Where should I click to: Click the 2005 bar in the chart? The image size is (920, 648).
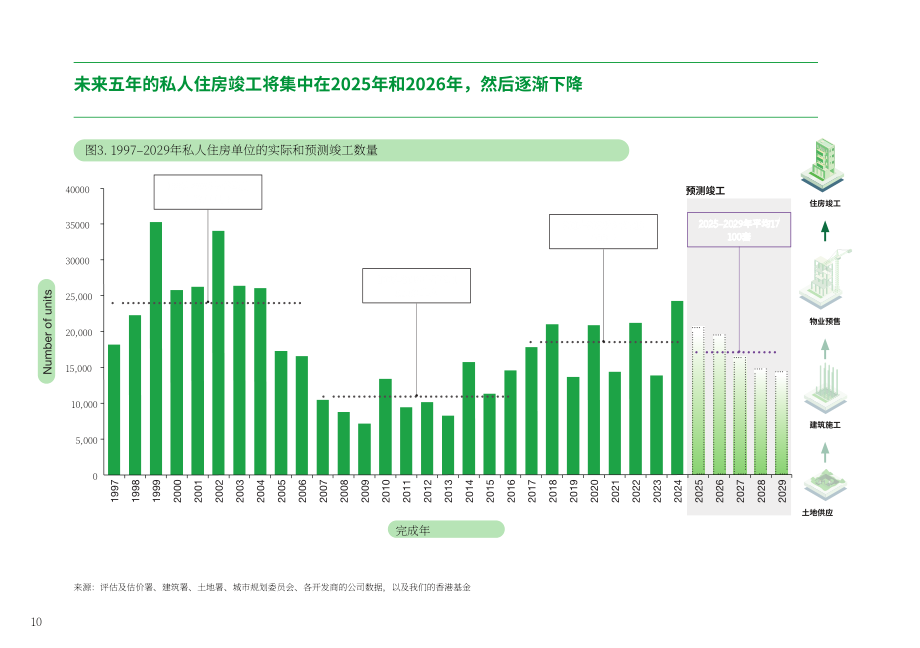[x=281, y=413]
